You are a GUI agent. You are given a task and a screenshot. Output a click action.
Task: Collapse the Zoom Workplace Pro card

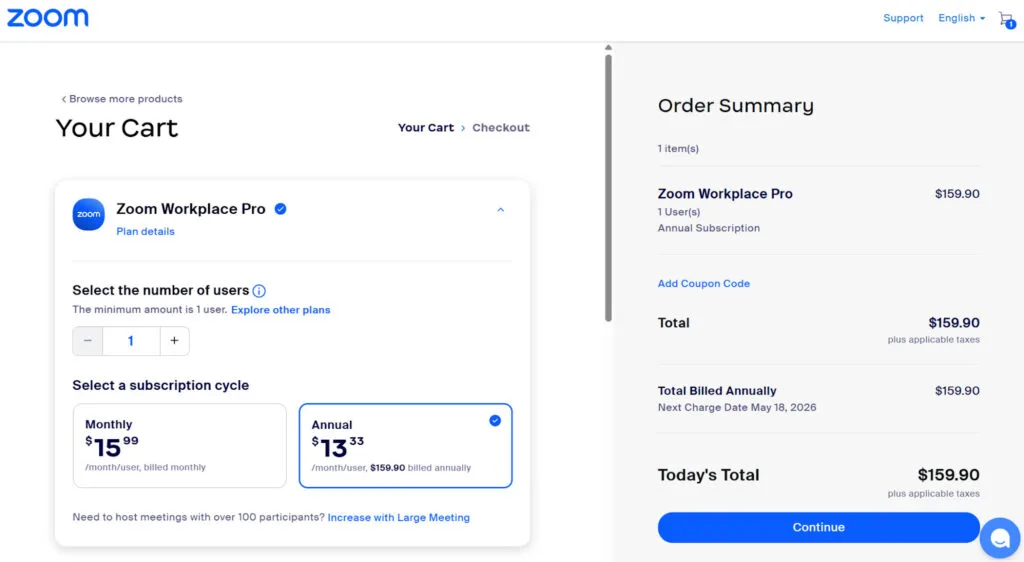[x=501, y=210]
